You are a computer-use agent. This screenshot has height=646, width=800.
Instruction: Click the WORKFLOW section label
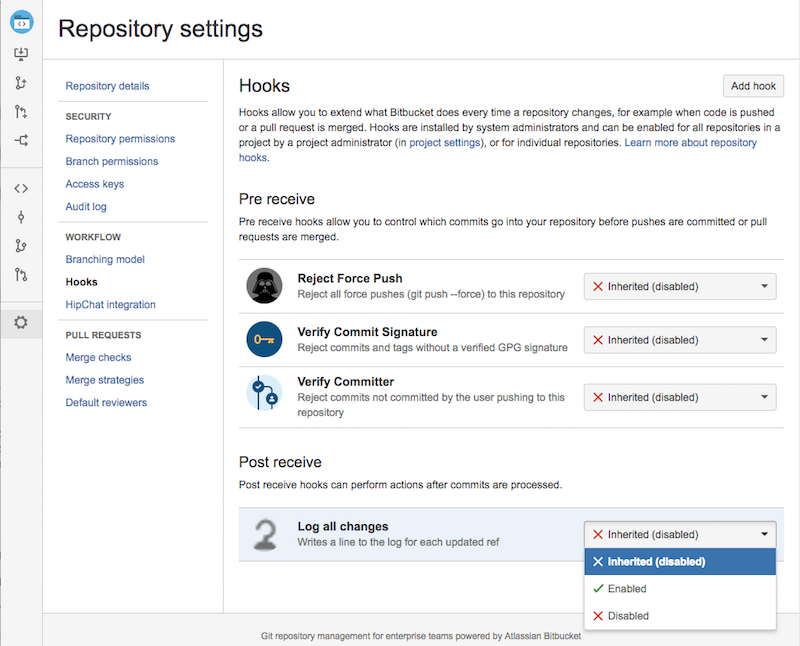coord(93,237)
